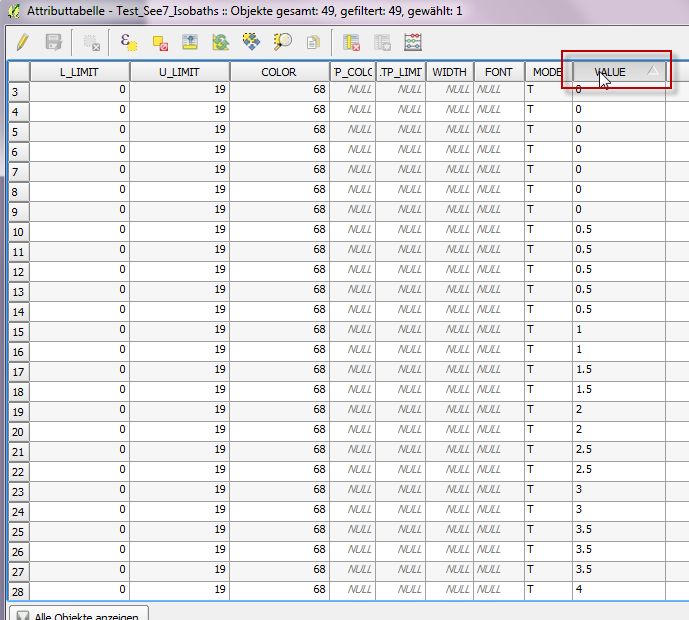
Task: Click the invert selection icon
Action: tap(221, 42)
